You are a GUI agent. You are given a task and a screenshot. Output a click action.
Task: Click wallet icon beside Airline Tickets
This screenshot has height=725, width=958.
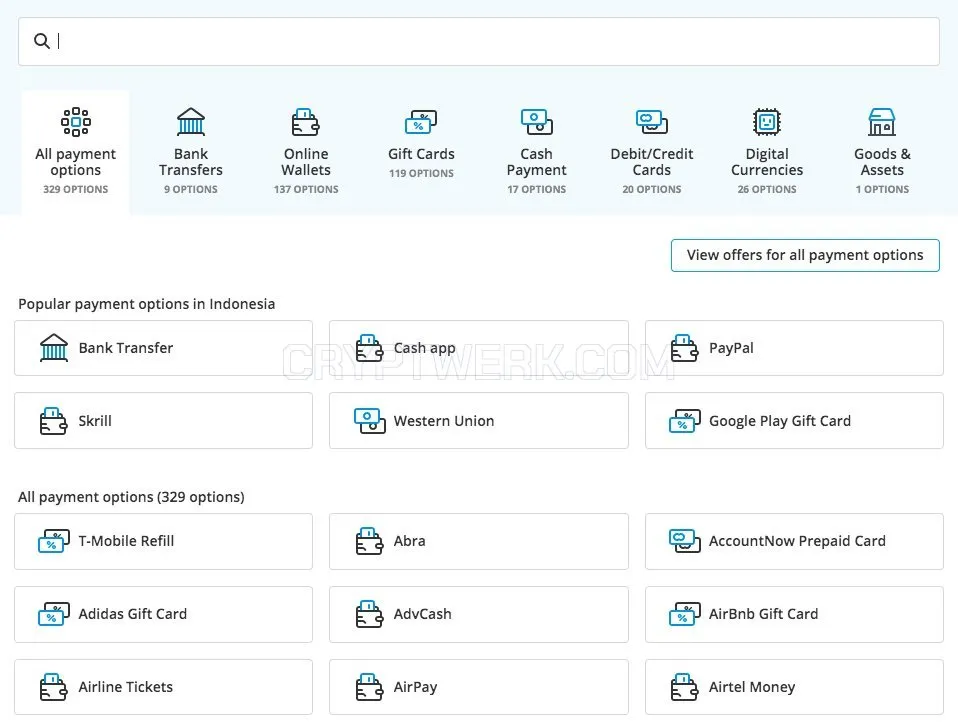(x=54, y=687)
